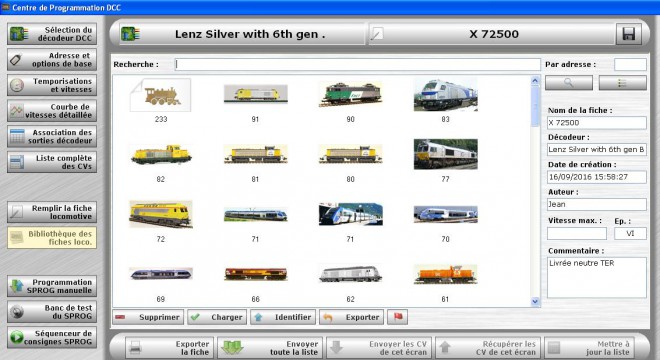The width and height of the screenshot is (660, 360).
Task: Click the Par adresse input field
Action: [x=630, y=64]
